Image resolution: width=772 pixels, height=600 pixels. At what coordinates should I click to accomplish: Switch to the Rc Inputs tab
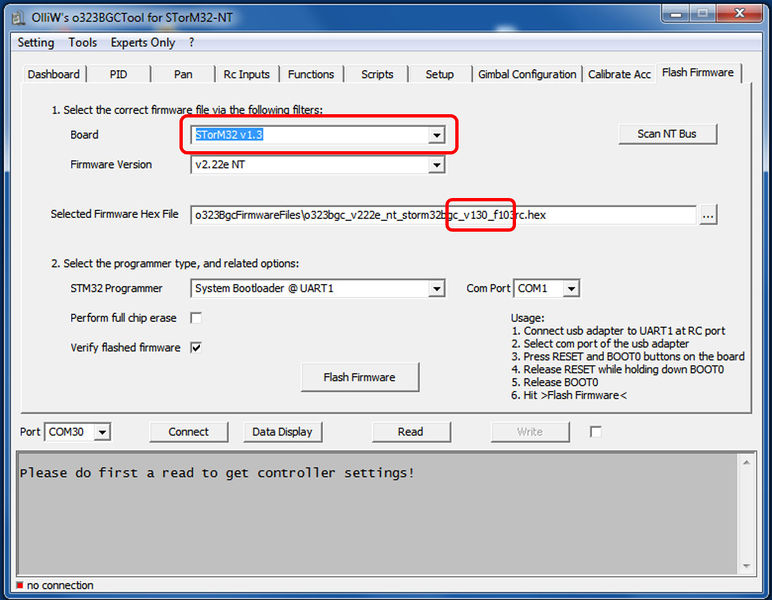point(247,74)
